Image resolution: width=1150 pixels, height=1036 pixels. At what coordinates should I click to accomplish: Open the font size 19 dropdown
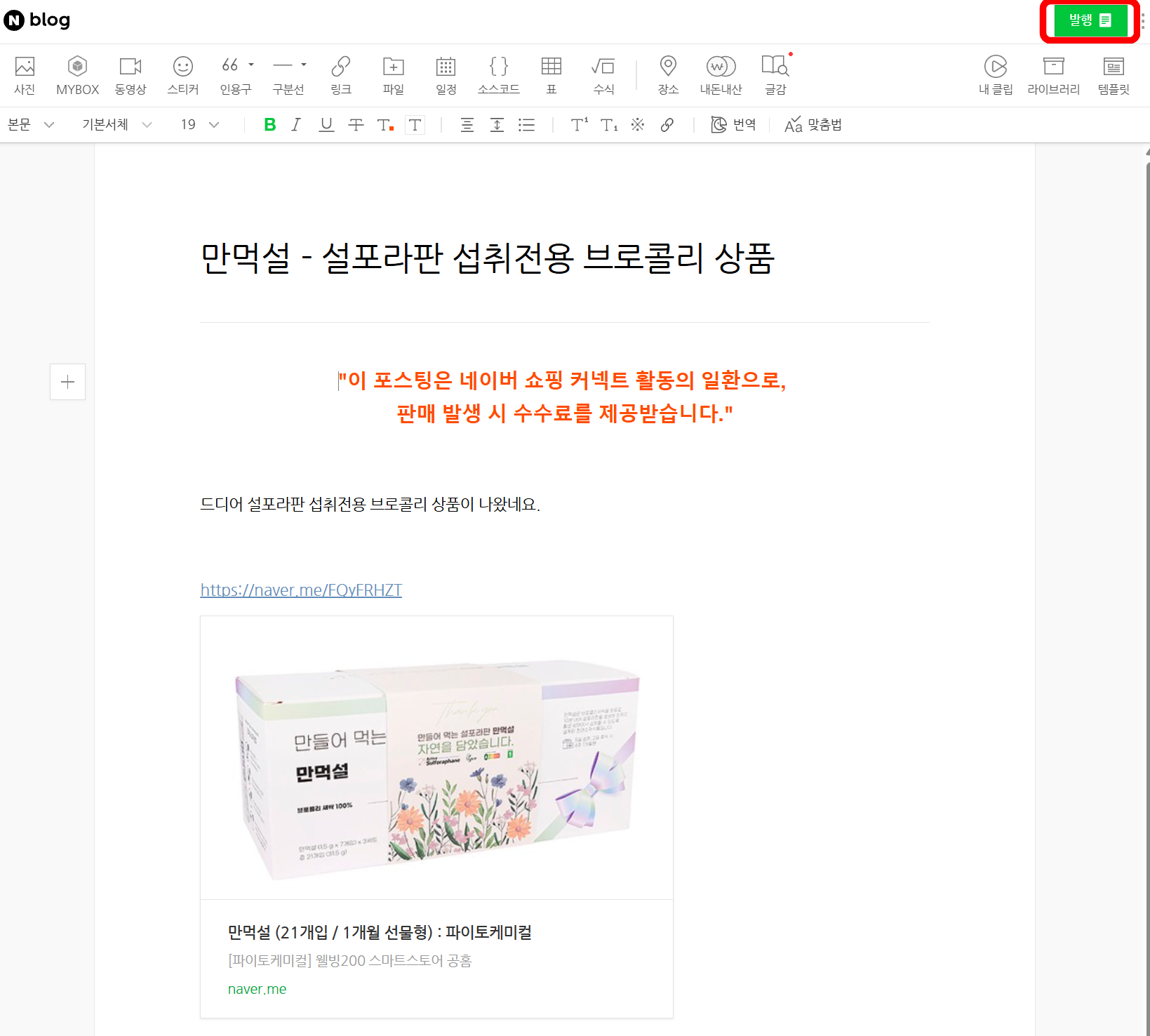click(200, 125)
